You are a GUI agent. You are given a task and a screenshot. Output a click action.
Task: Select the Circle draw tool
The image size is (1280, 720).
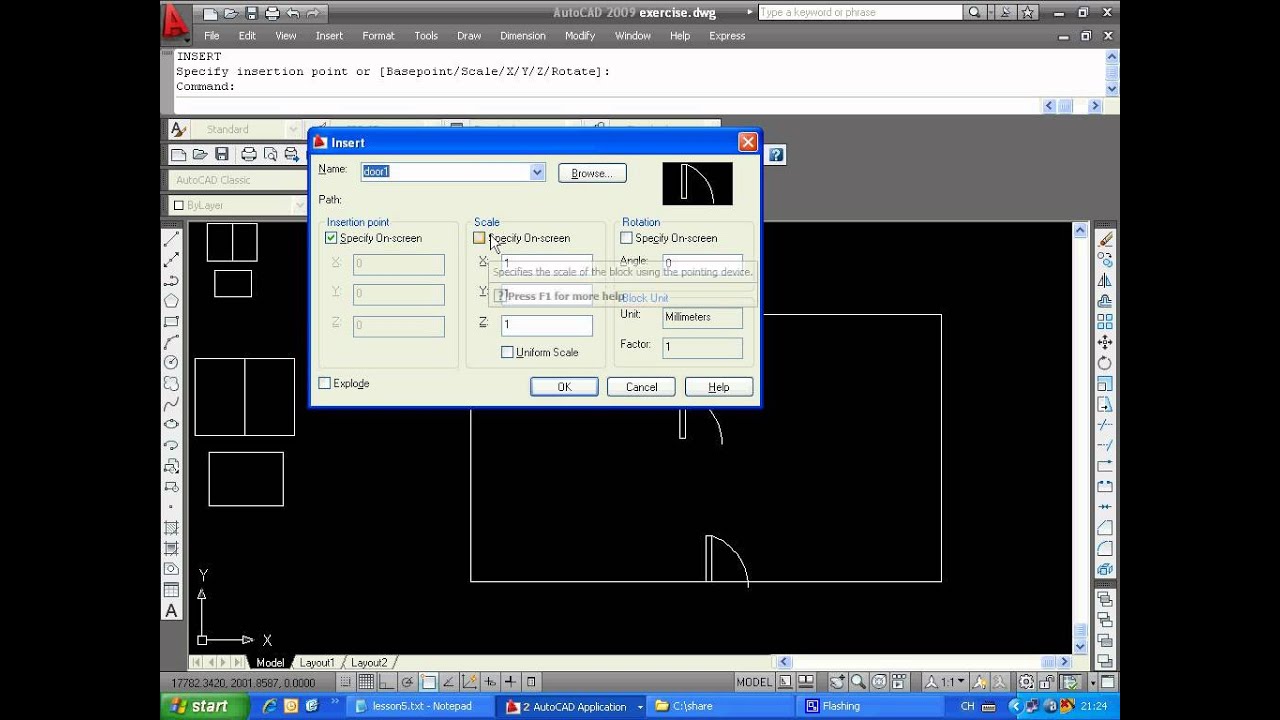171,362
